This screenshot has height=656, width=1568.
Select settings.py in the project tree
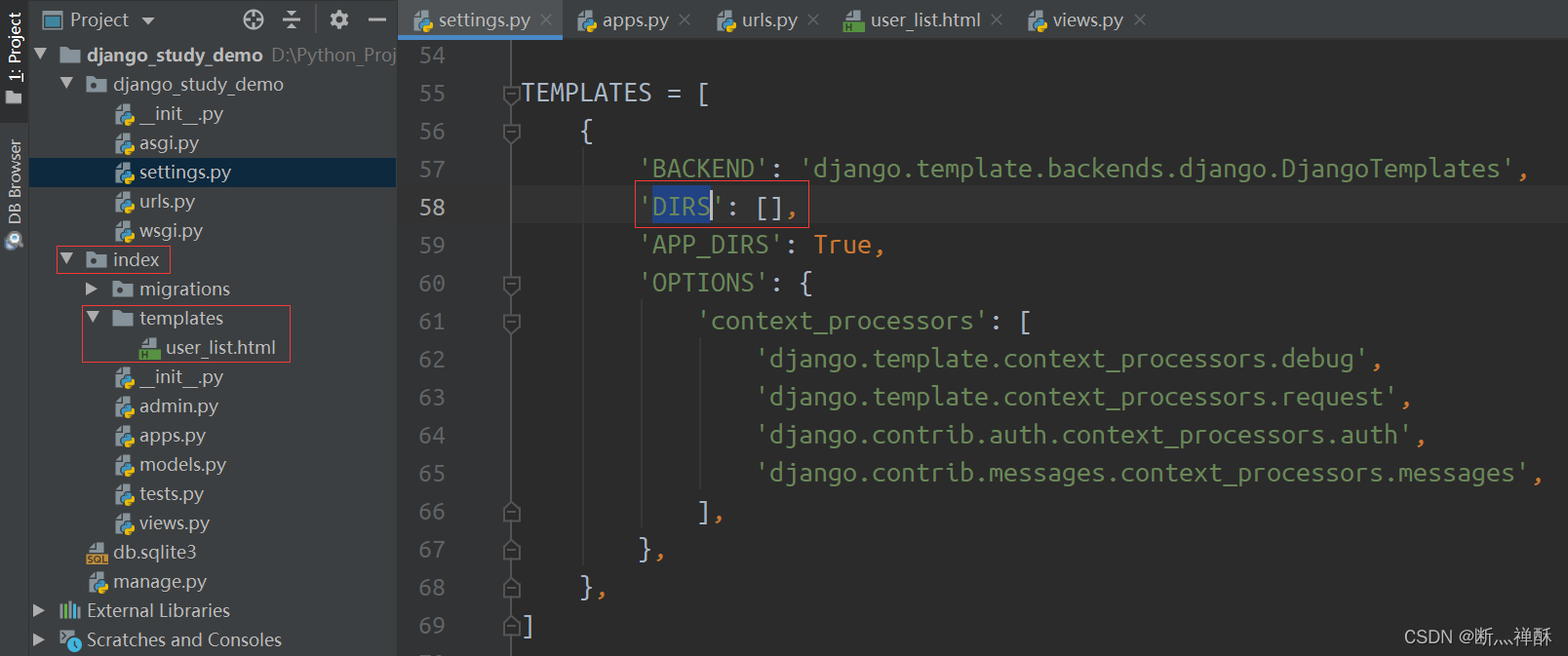tap(185, 173)
